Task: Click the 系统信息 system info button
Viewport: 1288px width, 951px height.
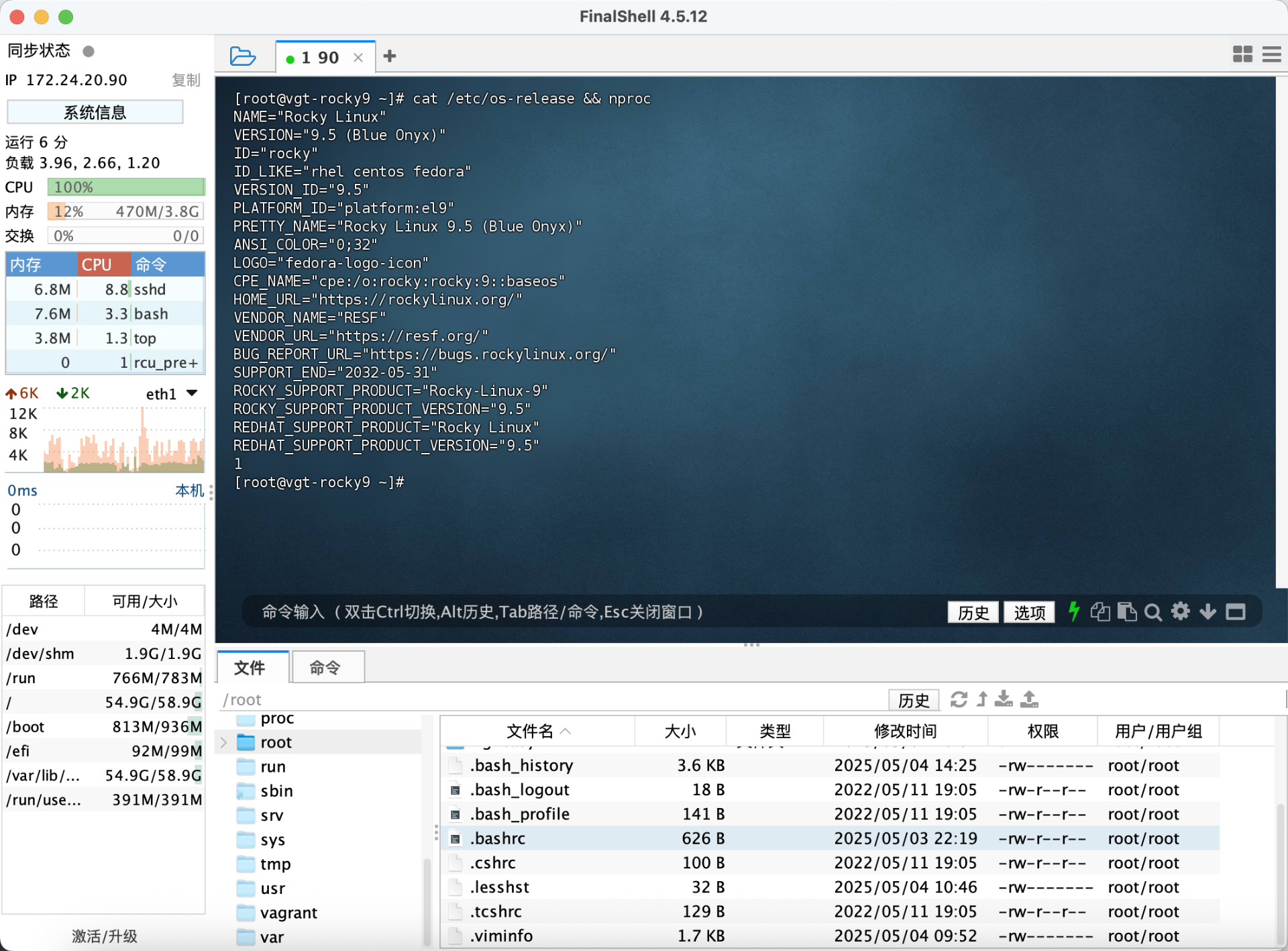Action: (x=95, y=112)
